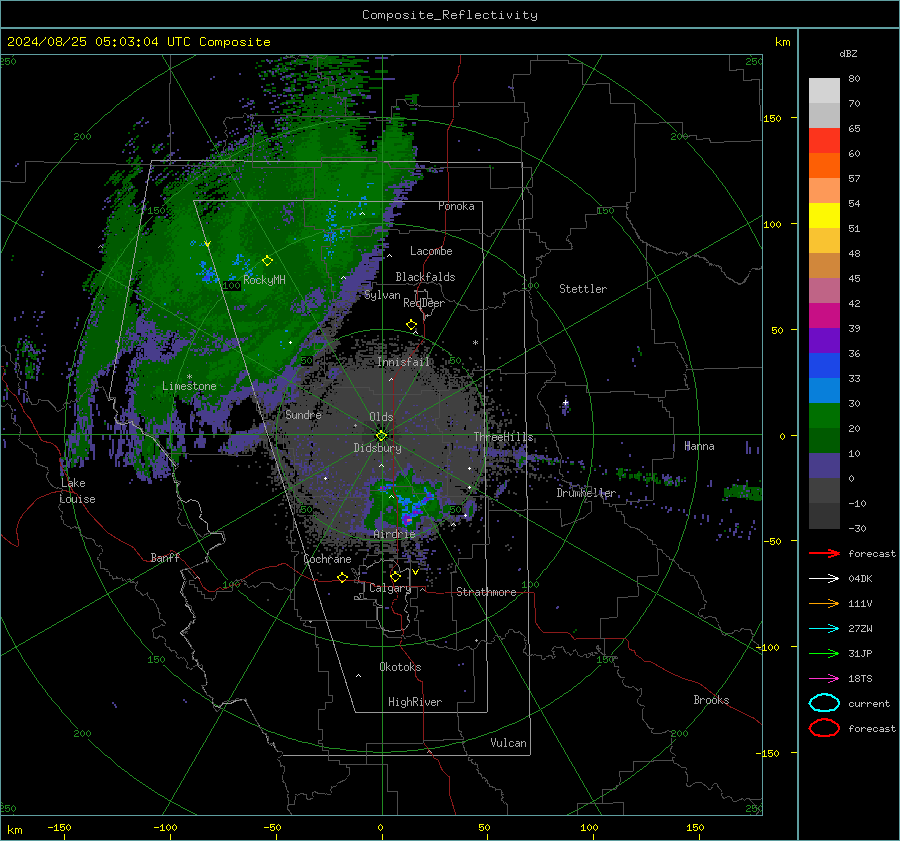Viewport: 900px width, 841px height.
Task: Click the Drumheller town label
Action: [x=586, y=493]
